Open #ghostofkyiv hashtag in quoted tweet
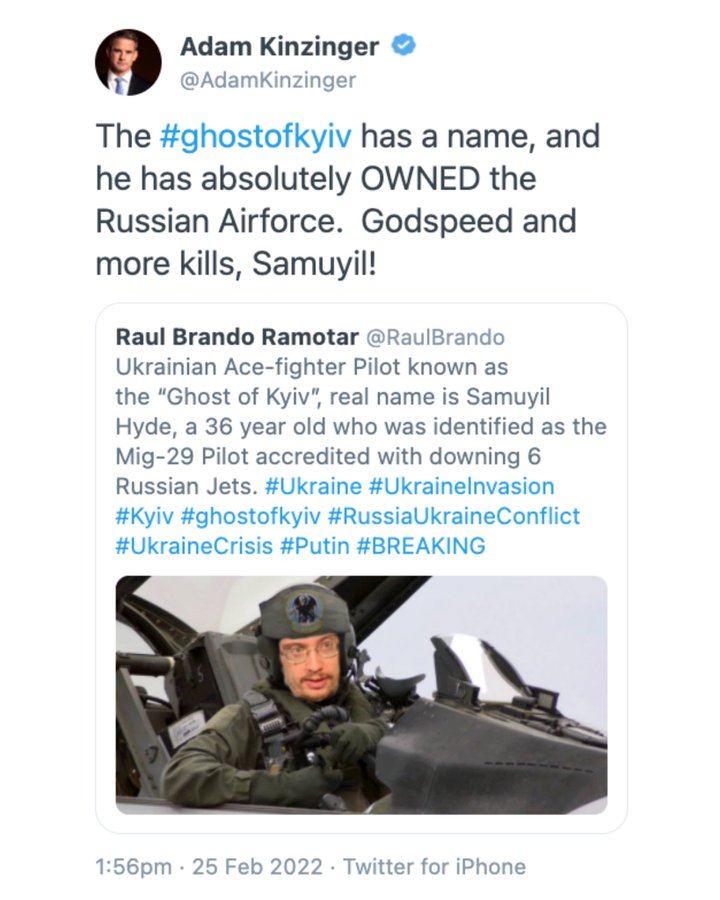The image size is (720, 900). coord(250,516)
